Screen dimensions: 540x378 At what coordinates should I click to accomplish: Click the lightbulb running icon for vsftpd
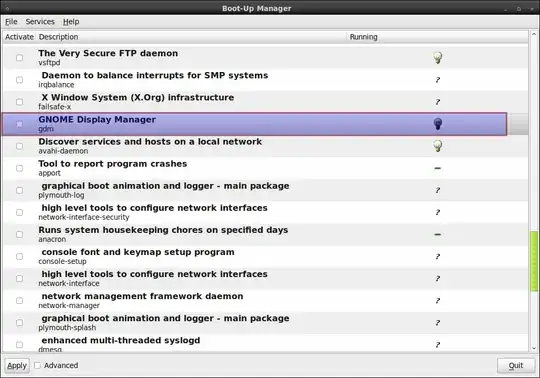pos(437,57)
